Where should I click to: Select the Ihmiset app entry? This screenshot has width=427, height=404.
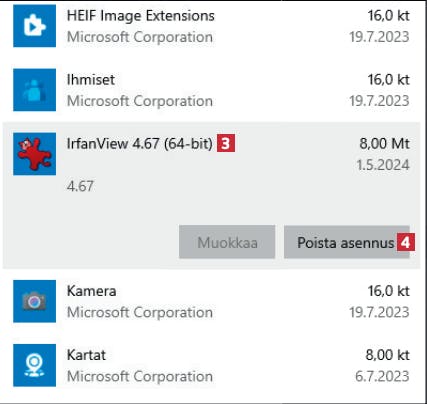click(211, 90)
